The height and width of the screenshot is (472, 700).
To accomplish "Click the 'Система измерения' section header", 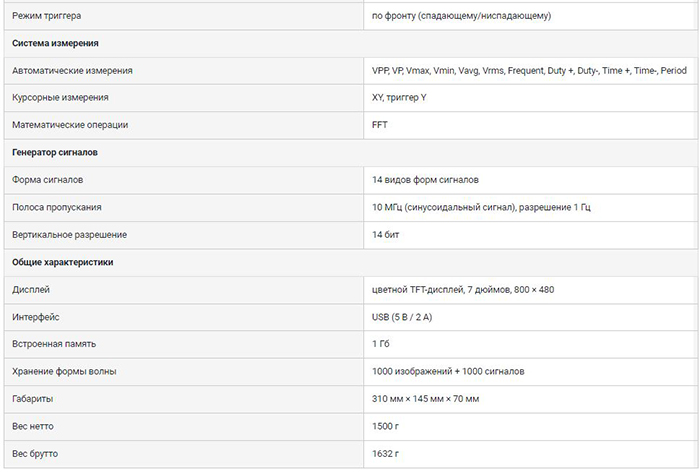I will click(55, 44).
